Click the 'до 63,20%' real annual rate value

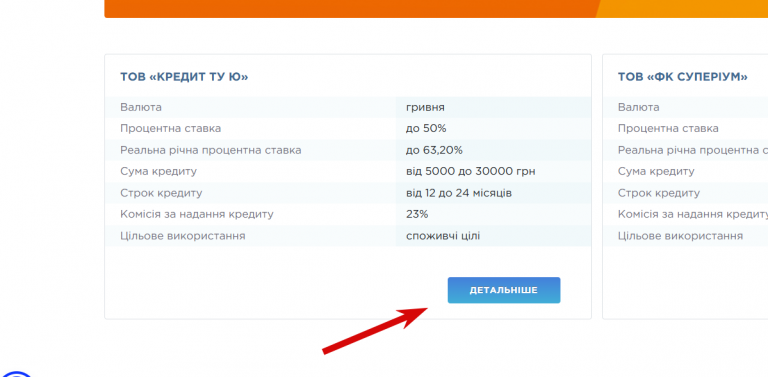[434, 150]
